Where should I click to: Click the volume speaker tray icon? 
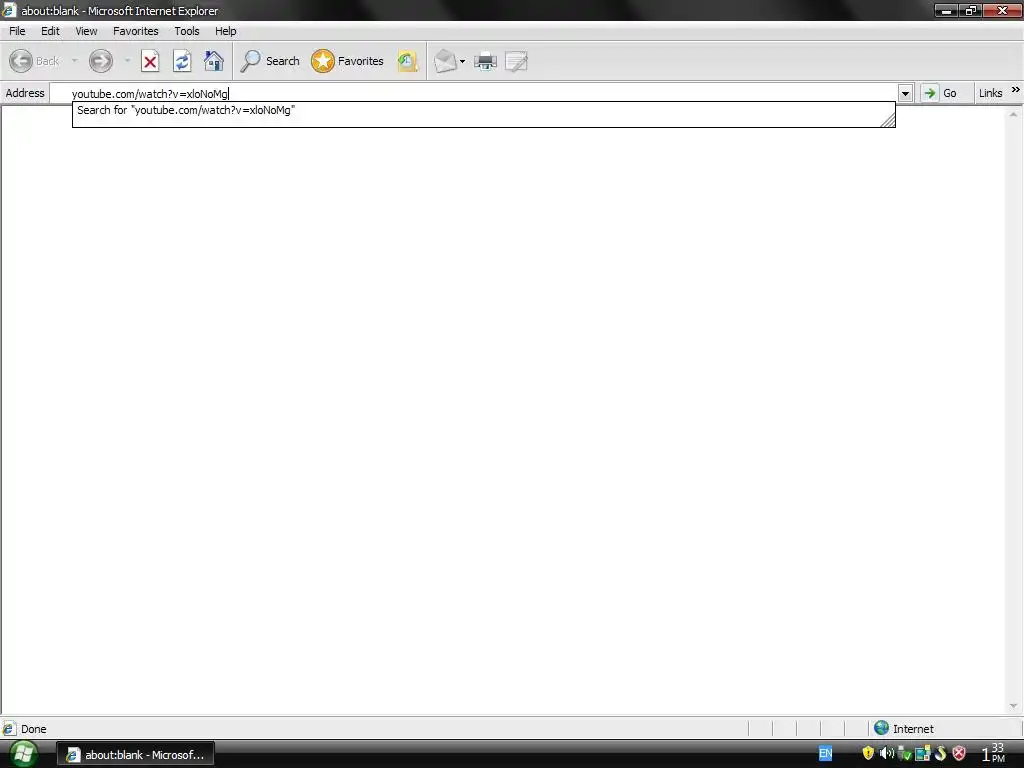(886, 754)
